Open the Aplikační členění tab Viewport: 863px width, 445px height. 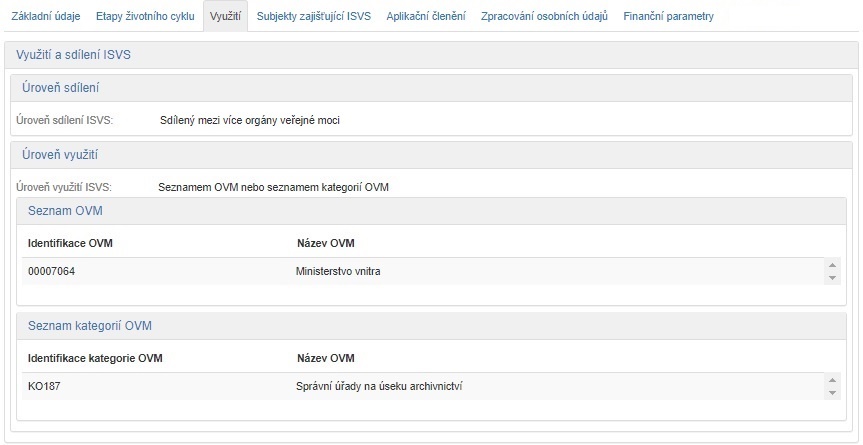[426, 16]
